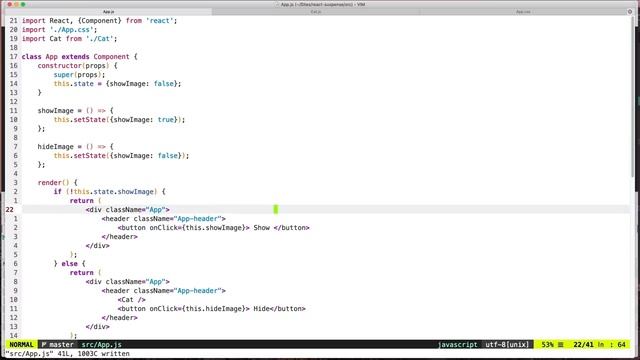Click 'if (!this.state.showImage) {' condition
Image resolution: width=640 pixels, height=360 pixels.
(109, 191)
